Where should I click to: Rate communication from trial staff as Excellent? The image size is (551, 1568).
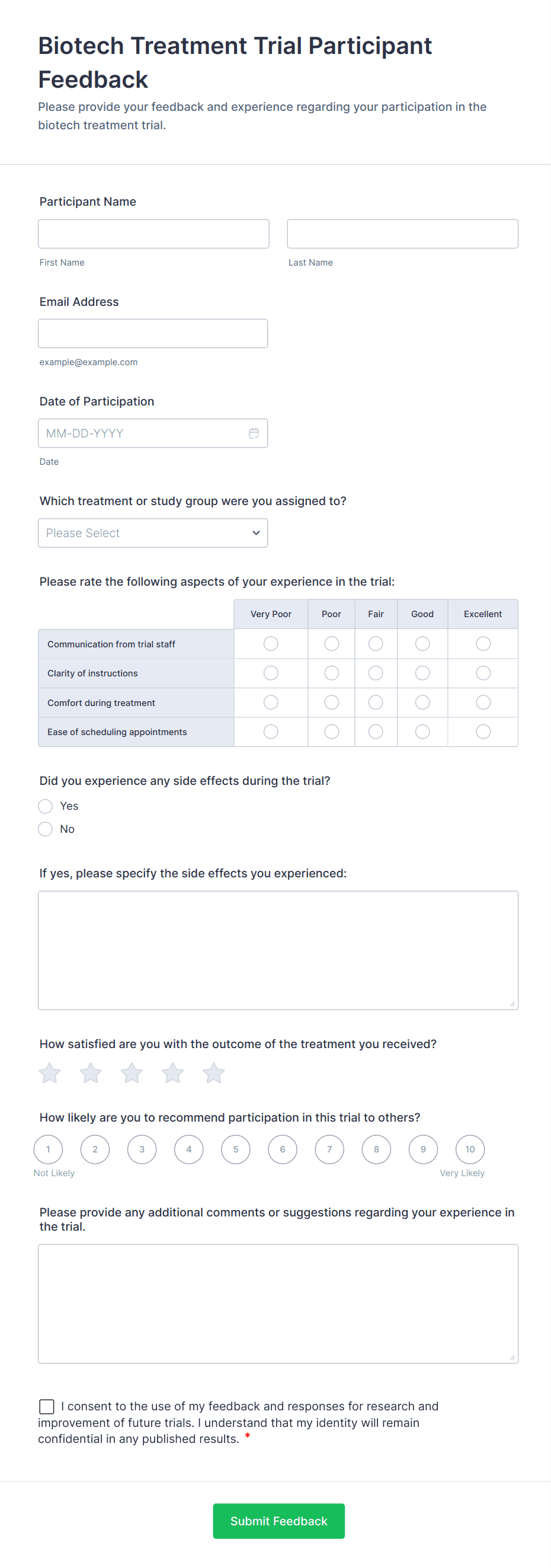tap(482, 643)
